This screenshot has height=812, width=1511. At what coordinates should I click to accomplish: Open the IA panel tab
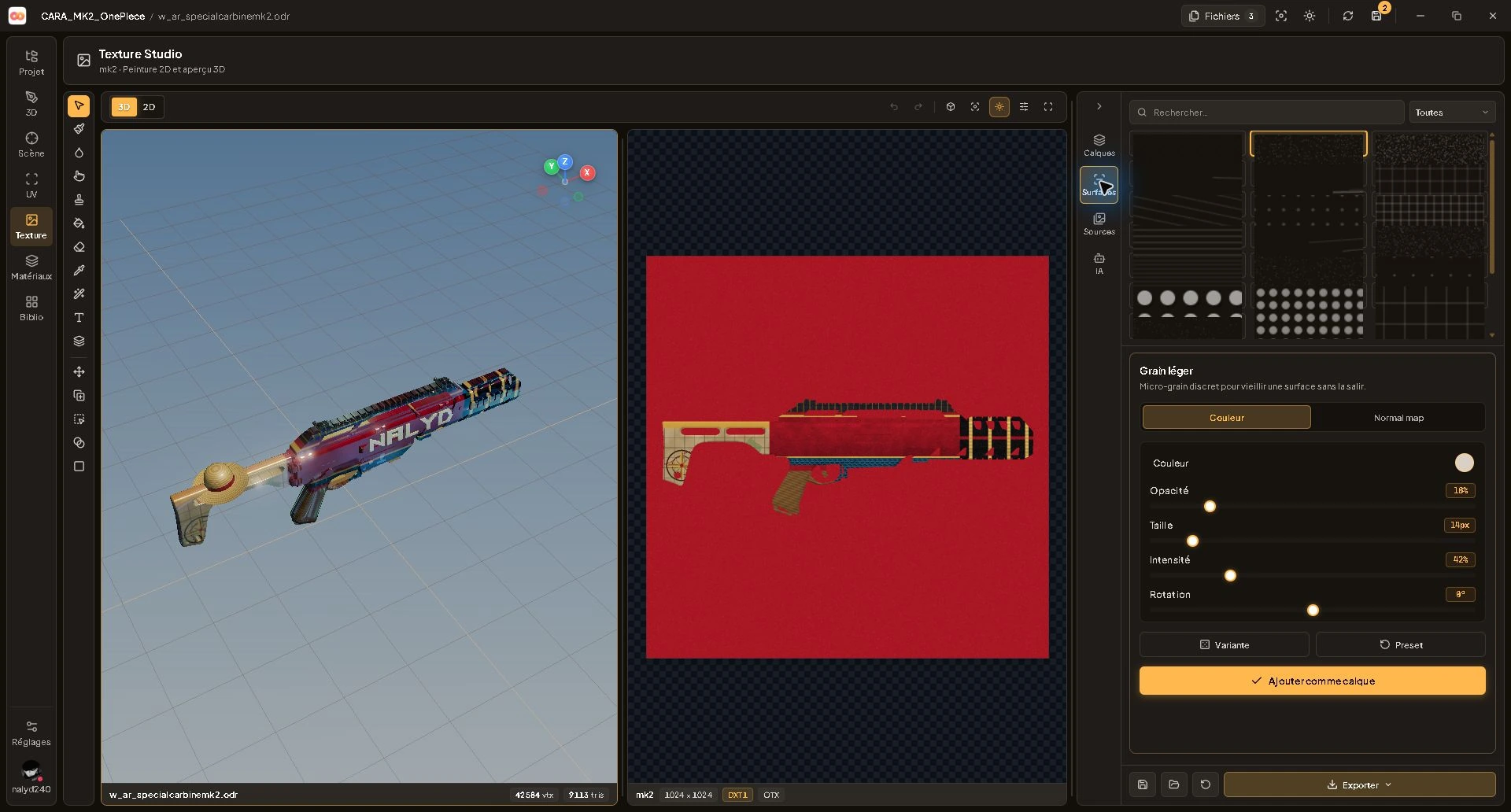[1099, 264]
